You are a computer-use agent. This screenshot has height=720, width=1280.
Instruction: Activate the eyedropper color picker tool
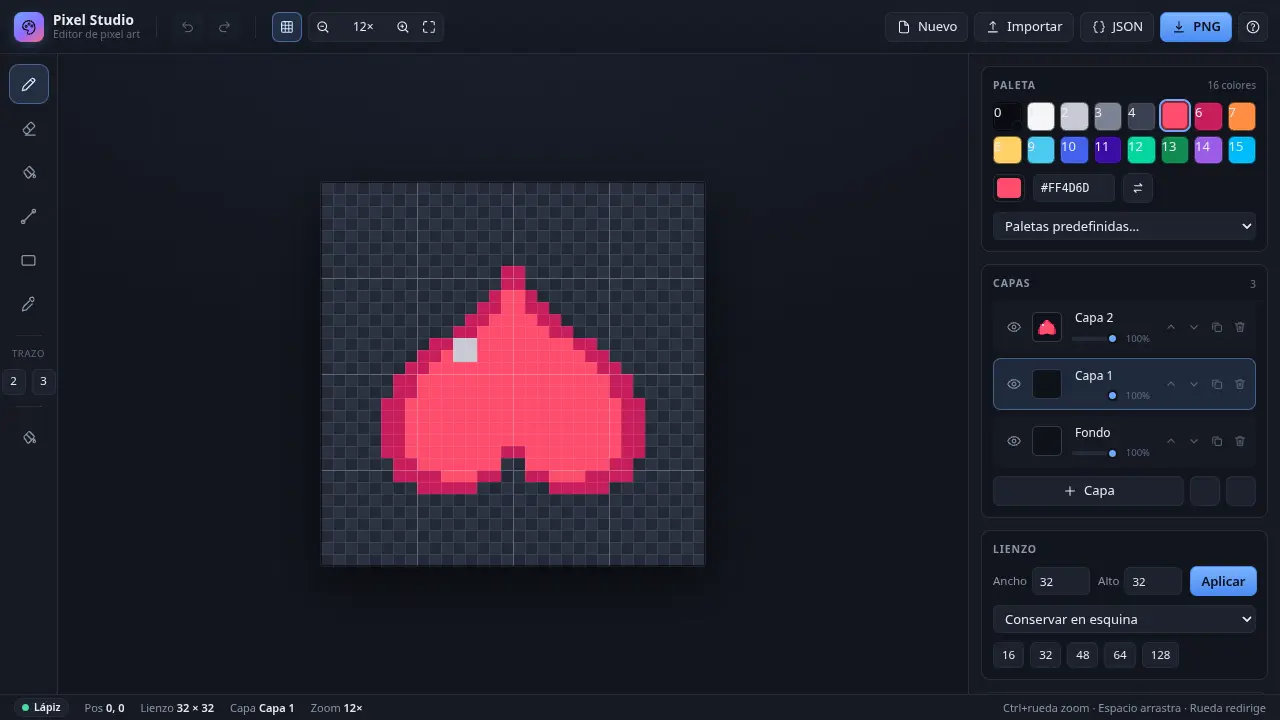pos(29,304)
